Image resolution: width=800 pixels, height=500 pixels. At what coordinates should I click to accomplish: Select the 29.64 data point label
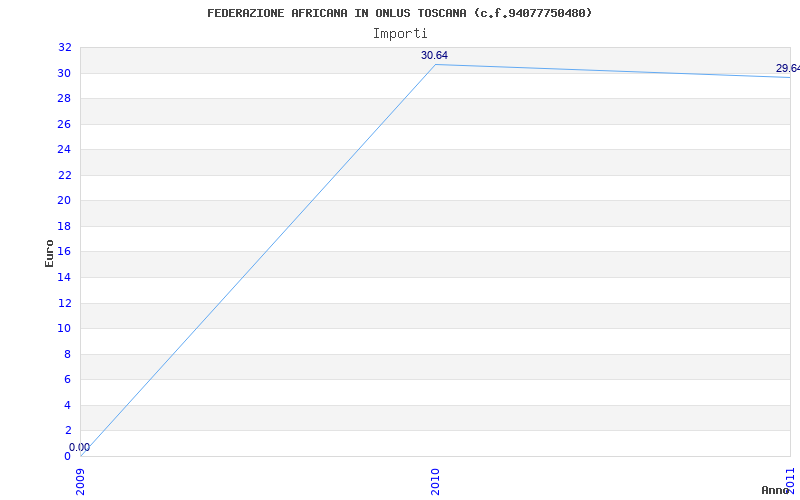click(788, 68)
